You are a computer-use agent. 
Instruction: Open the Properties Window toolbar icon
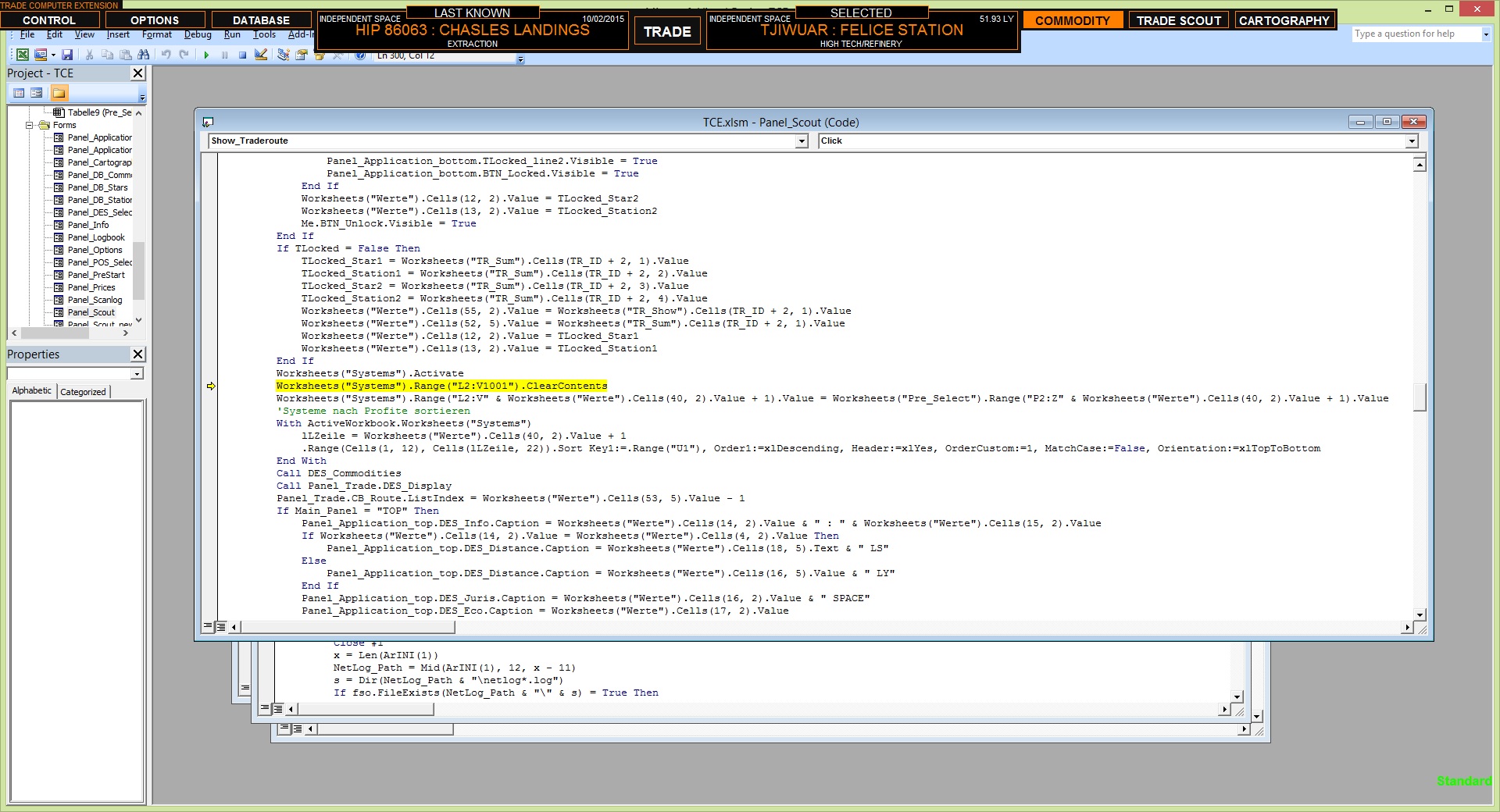(301, 55)
